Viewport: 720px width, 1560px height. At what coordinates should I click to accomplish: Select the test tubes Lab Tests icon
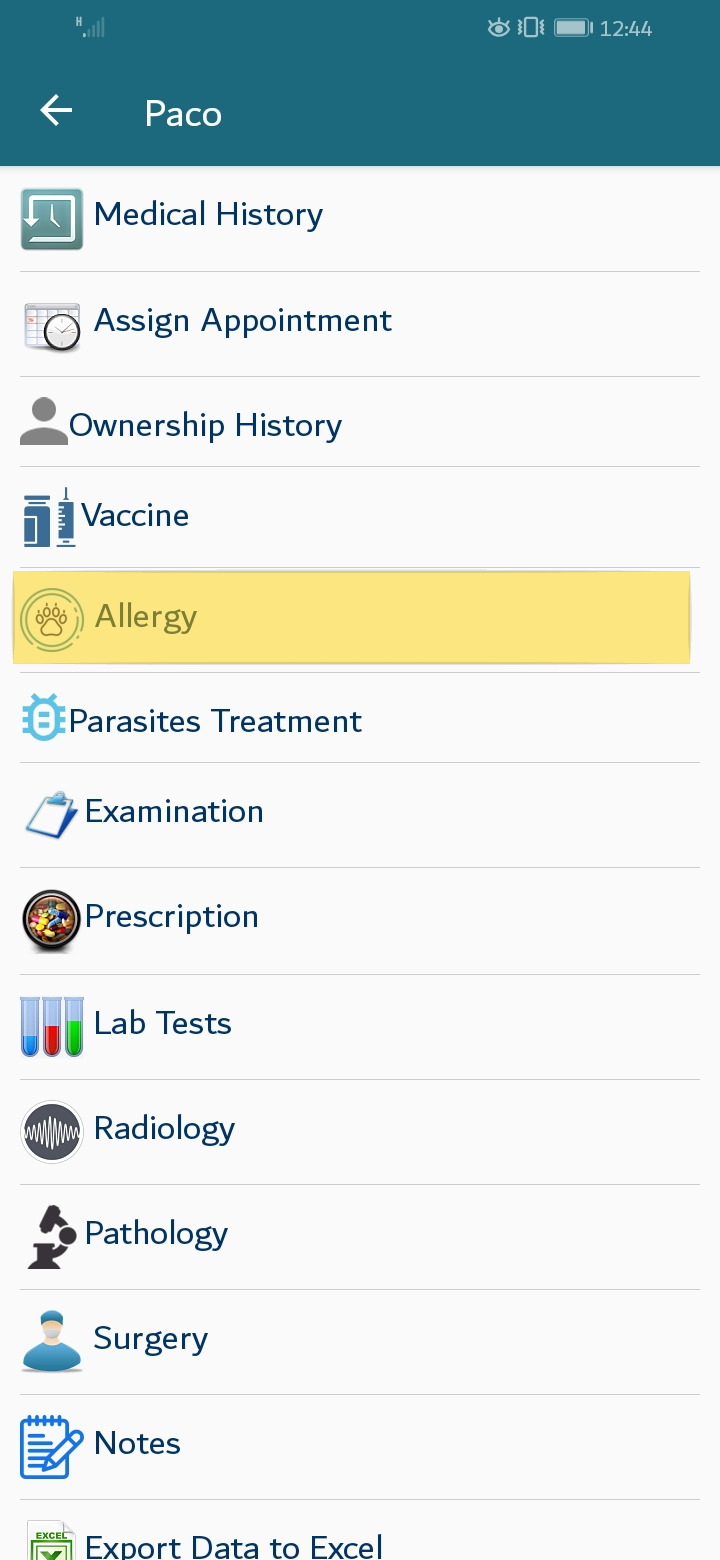click(52, 1026)
